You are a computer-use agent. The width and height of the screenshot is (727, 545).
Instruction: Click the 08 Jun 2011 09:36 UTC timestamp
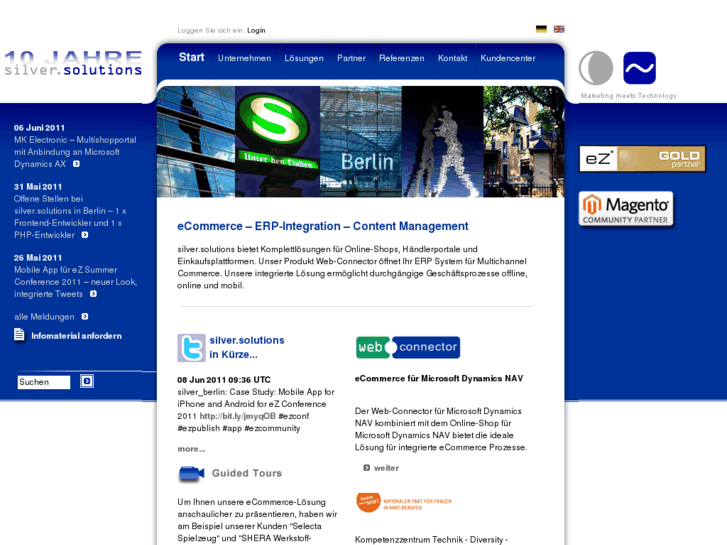click(223, 380)
